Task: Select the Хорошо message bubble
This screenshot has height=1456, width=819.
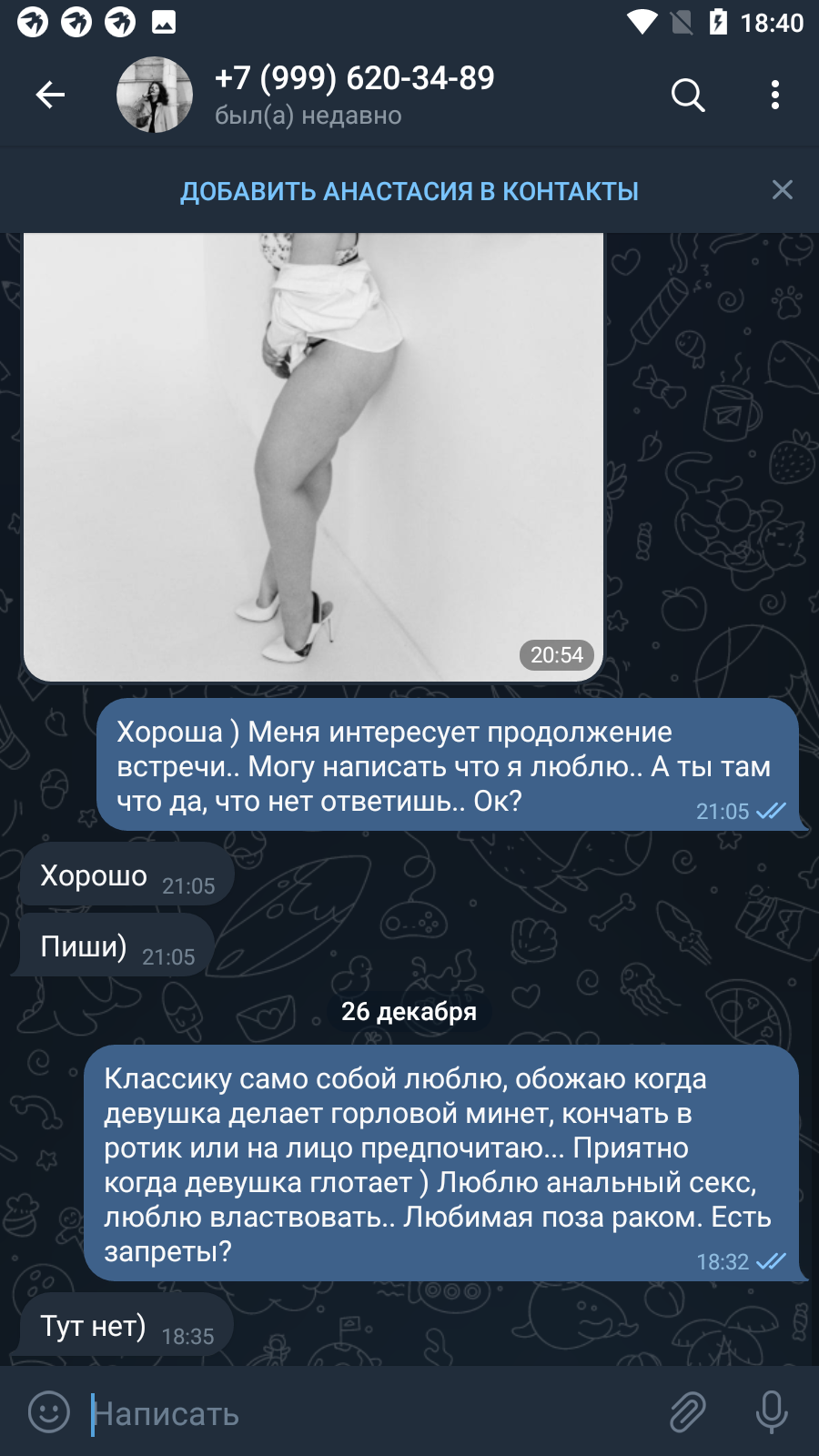Action: [x=127, y=875]
